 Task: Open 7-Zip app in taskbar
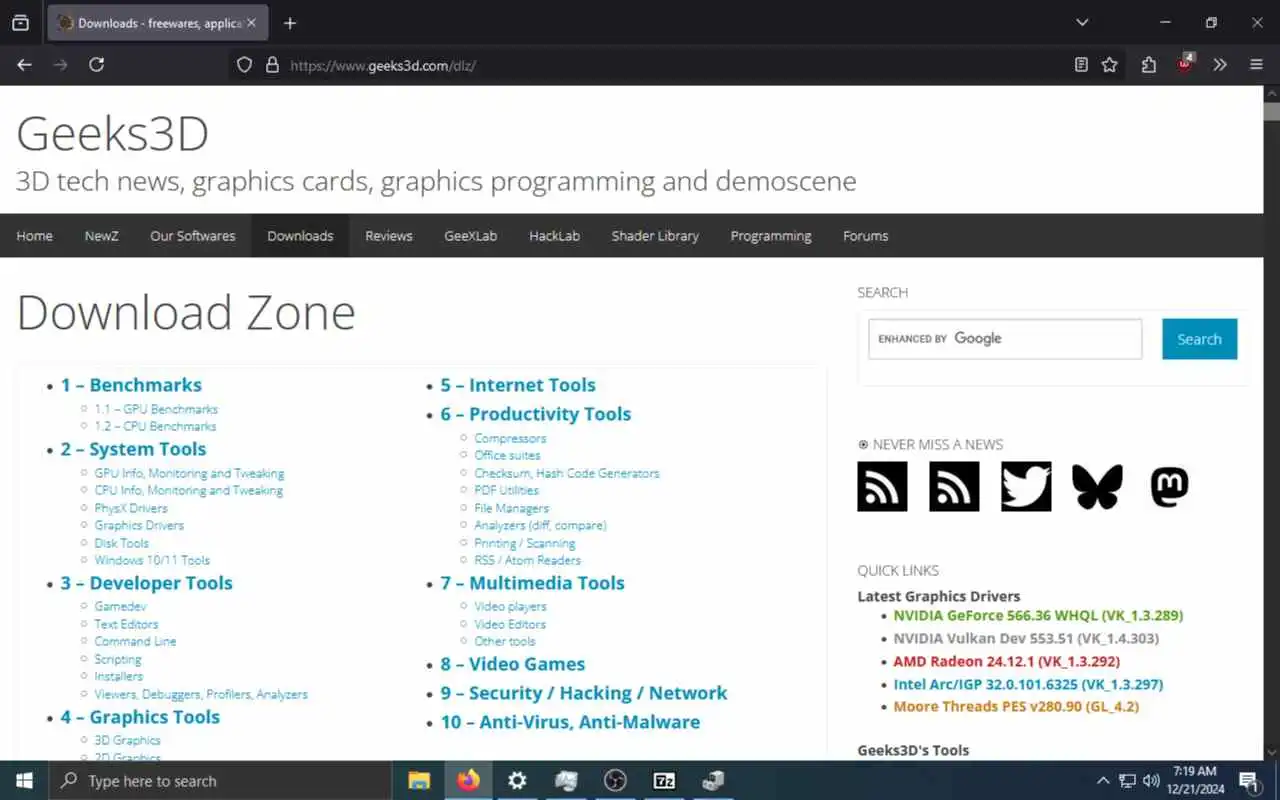tap(664, 781)
